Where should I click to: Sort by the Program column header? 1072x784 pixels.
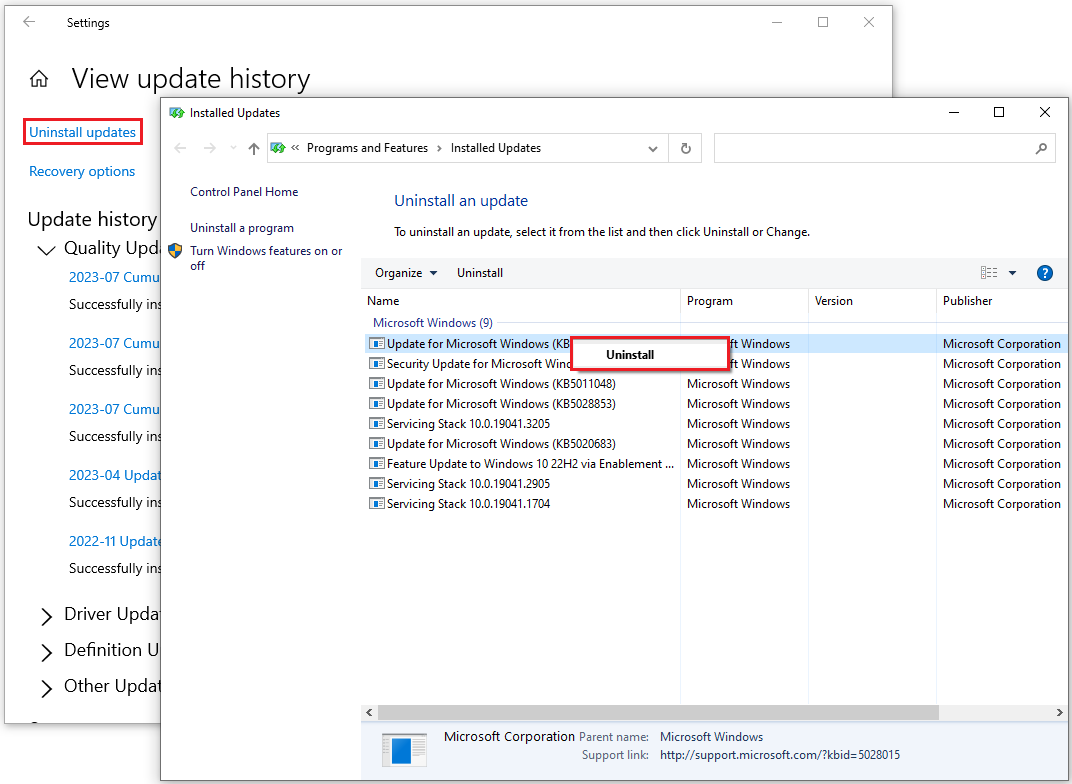pyautogui.click(x=745, y=301)
